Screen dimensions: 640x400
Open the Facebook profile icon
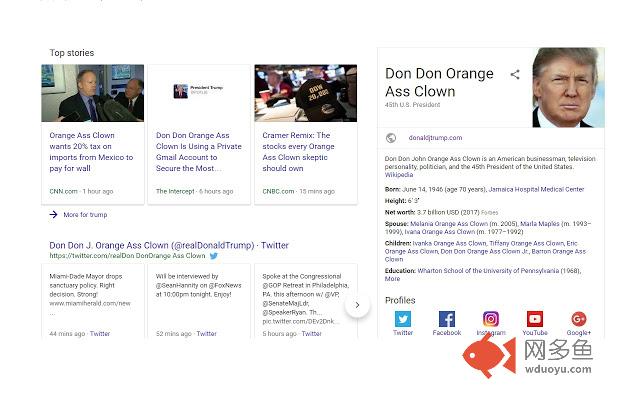(x=447, y=319)
